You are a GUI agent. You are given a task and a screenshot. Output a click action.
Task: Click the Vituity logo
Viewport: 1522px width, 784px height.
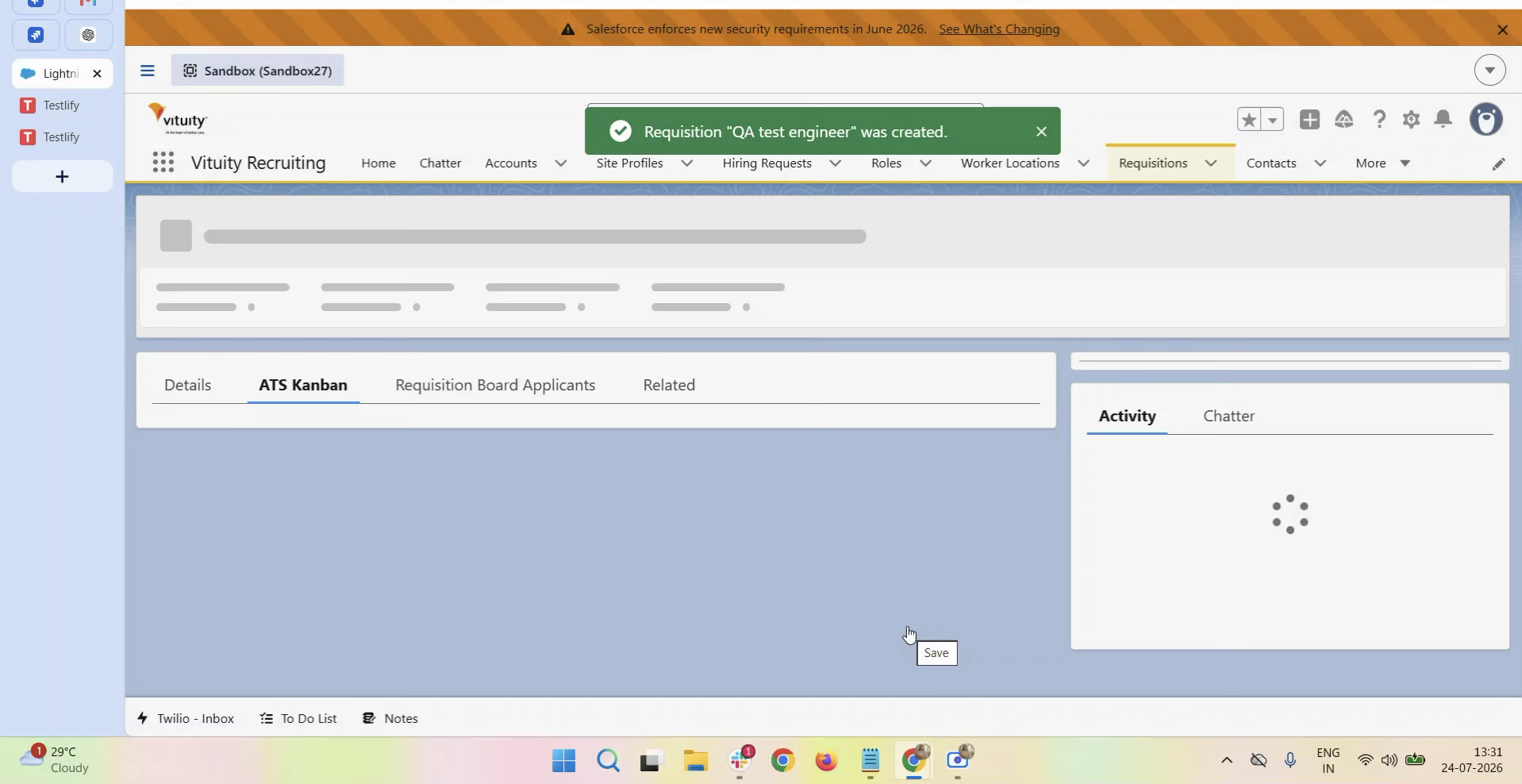pyautogui.click(x=178, y=119)
